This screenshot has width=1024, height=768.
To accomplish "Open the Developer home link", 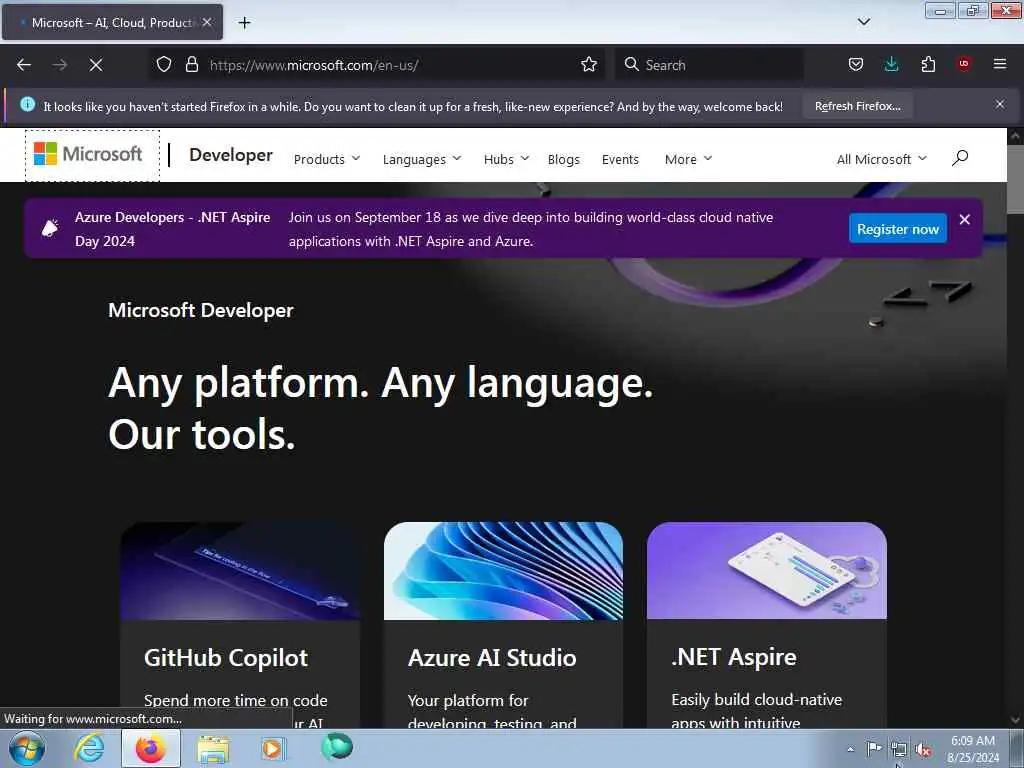I will pyautogui.click(x=231, y=155).
